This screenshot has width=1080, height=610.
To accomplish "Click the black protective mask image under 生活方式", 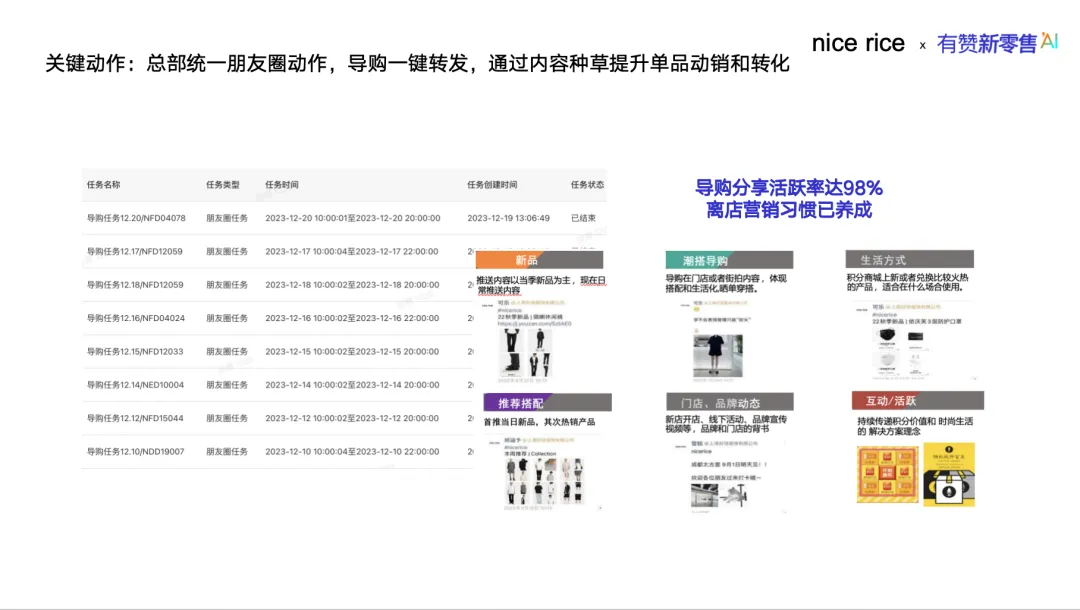I will 888,336.
